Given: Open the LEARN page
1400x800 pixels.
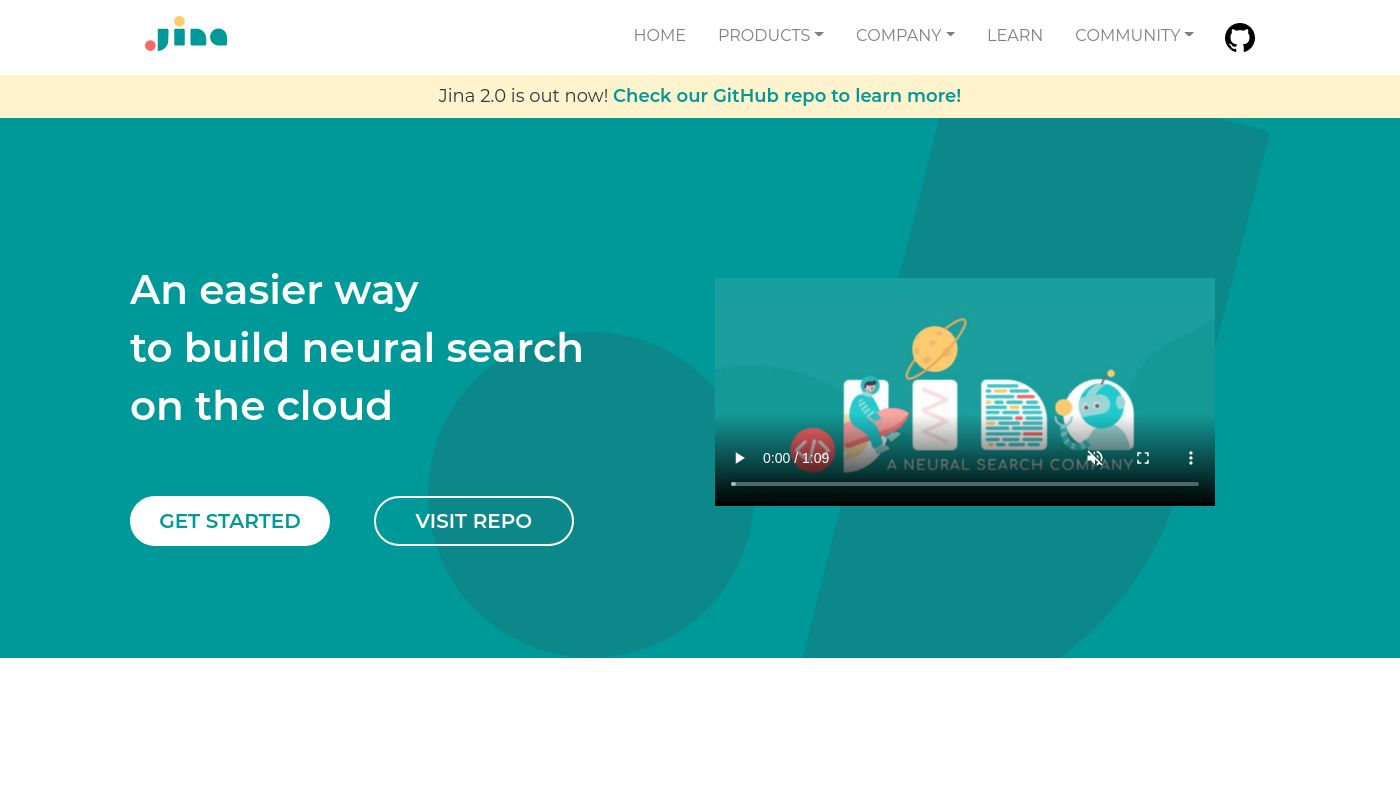Looking at the screenshot, I should click(1015, 36).
